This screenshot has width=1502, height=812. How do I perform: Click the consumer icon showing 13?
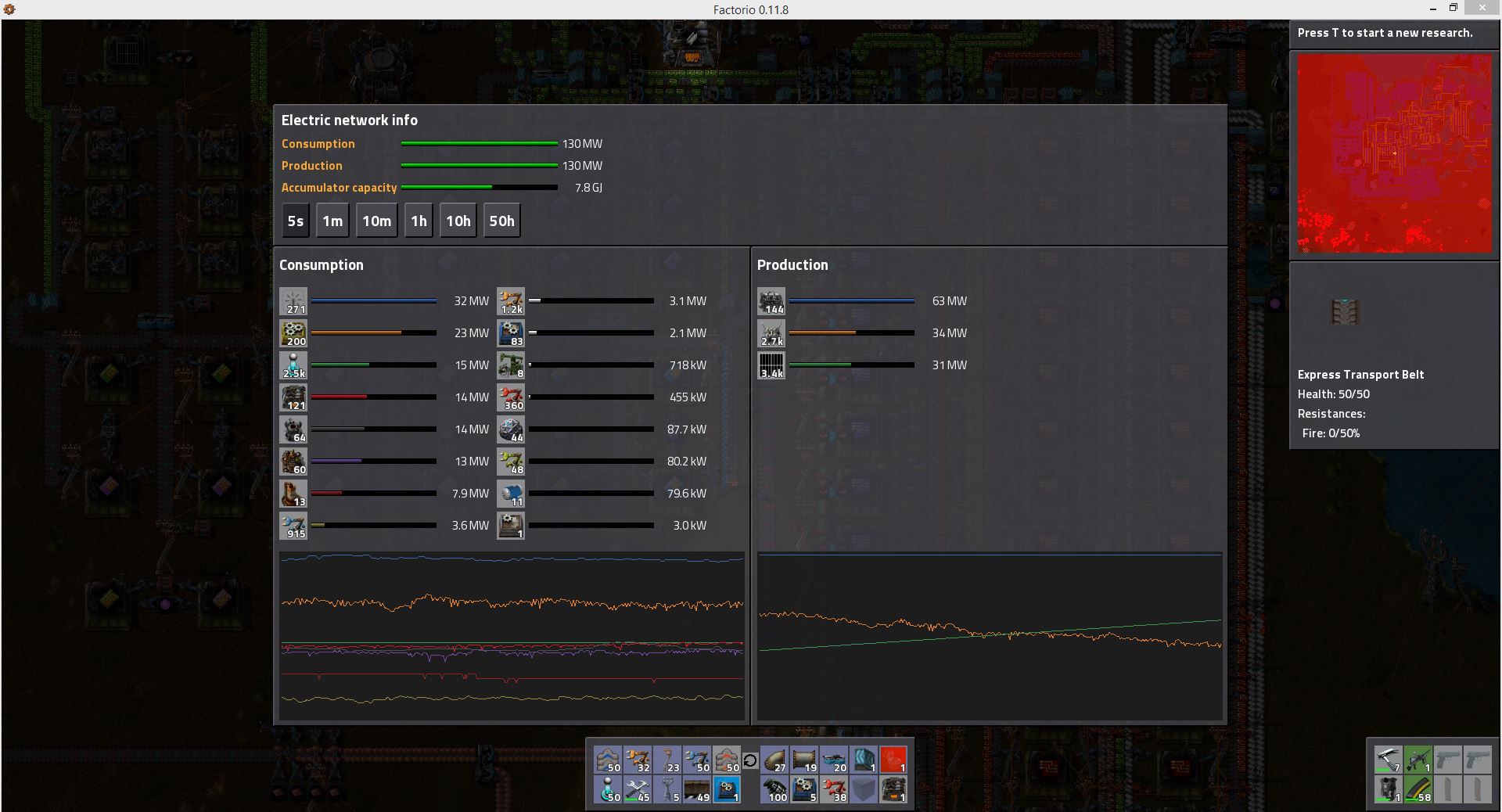pyautogui.click(x=293, y=494)
